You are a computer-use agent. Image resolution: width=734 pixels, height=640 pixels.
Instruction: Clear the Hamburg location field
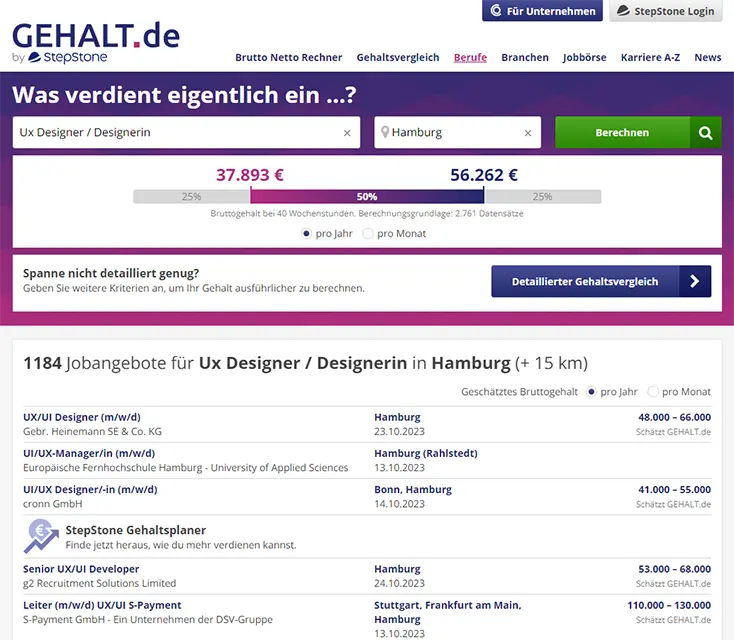528,133
